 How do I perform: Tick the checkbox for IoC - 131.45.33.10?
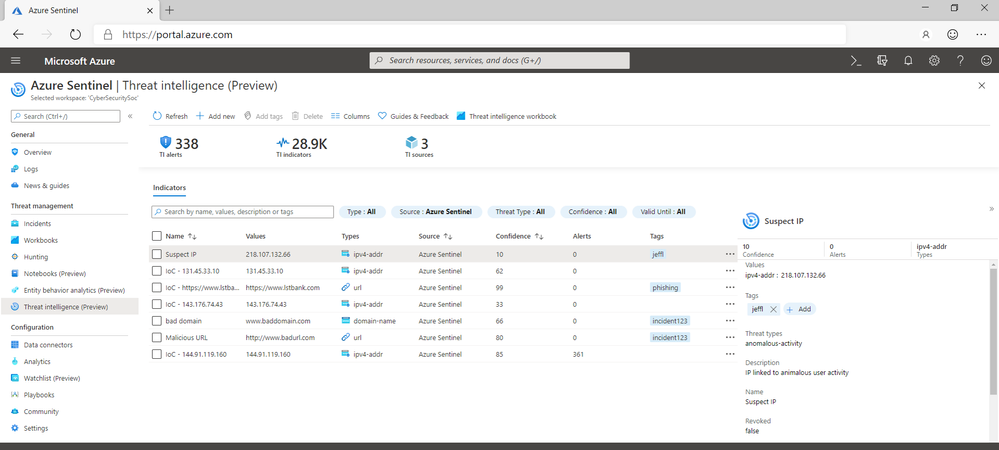tap(157, 270)
